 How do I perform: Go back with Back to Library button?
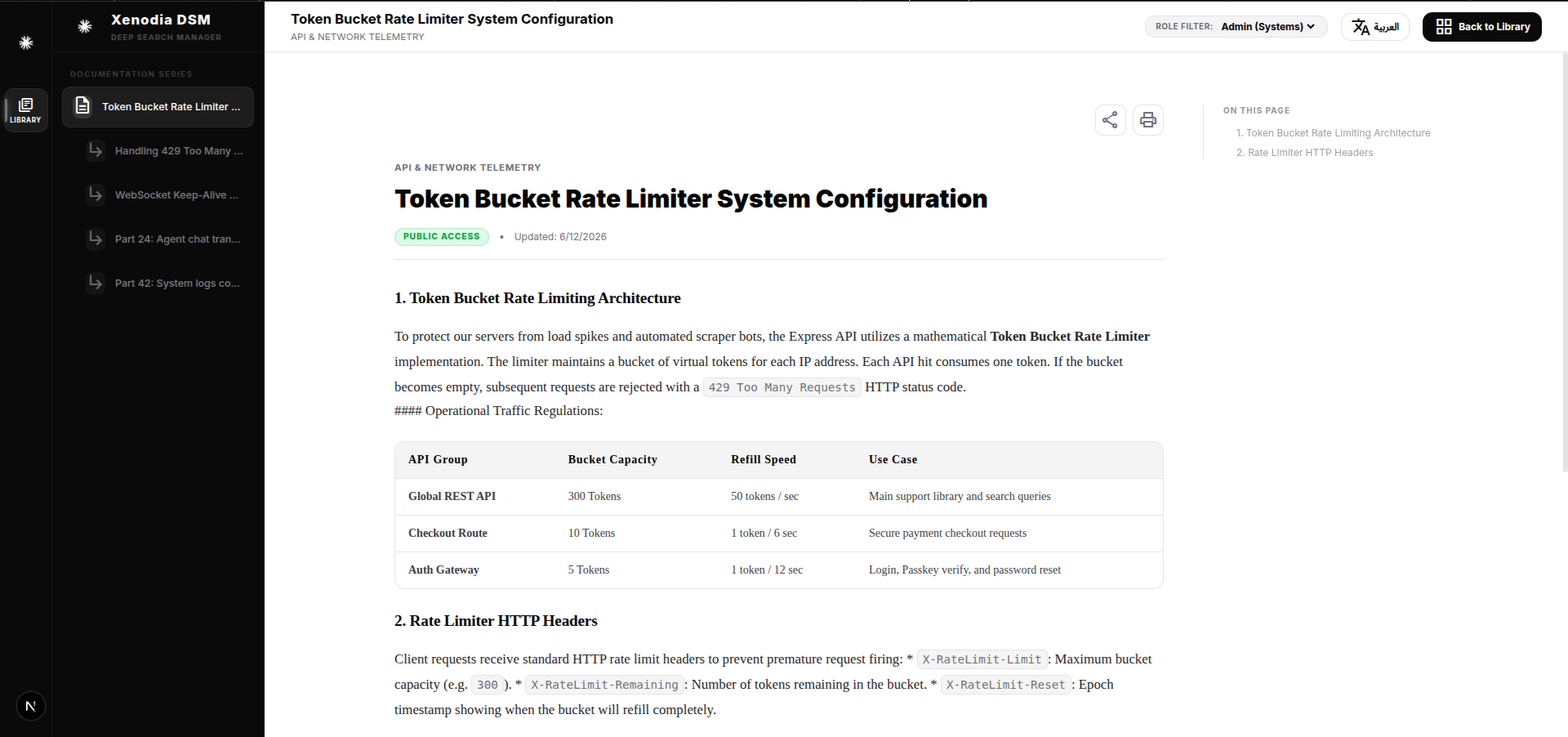[x=1481, y=27]
